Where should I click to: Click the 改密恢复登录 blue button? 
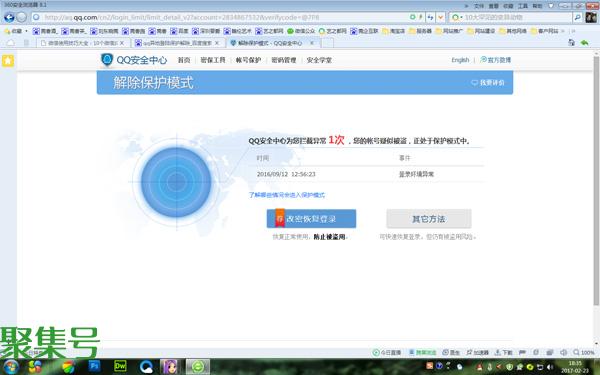311,218
